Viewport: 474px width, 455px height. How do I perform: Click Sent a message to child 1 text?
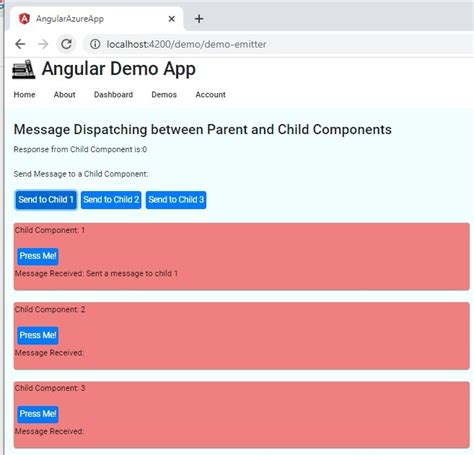pos(132,274)
